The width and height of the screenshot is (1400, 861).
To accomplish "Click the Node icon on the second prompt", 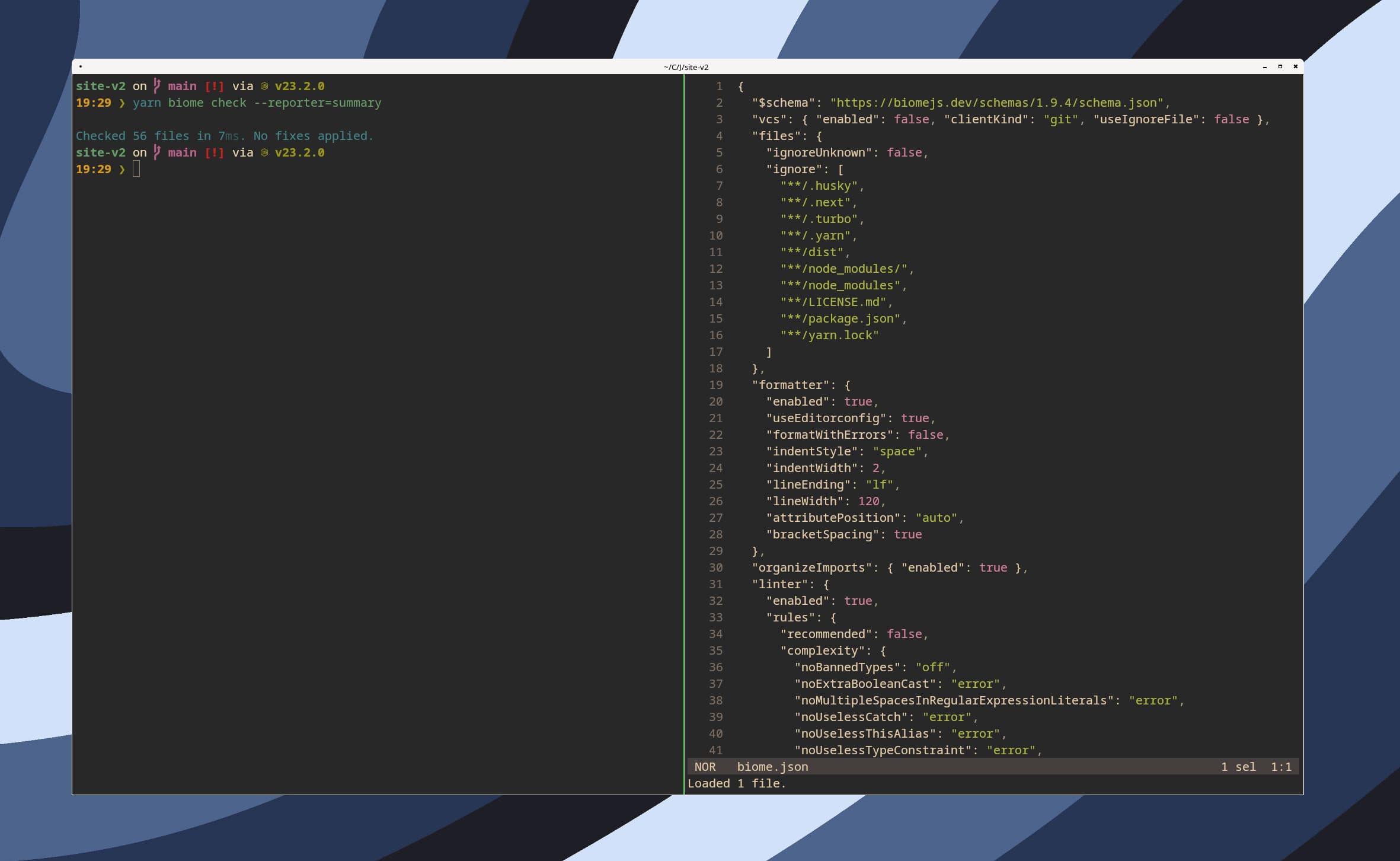I will click(x=265, y=152).
